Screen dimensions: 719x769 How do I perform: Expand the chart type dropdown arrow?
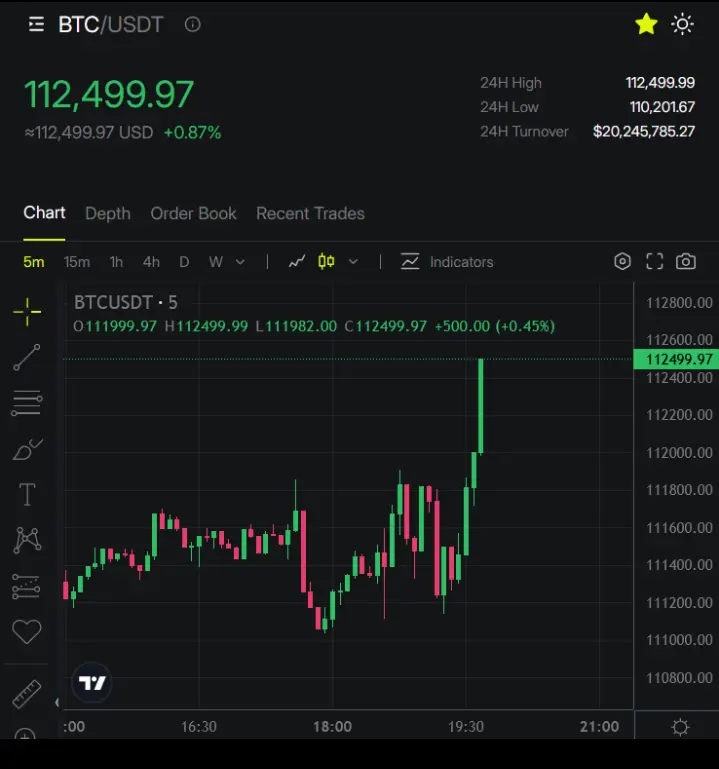353,262
